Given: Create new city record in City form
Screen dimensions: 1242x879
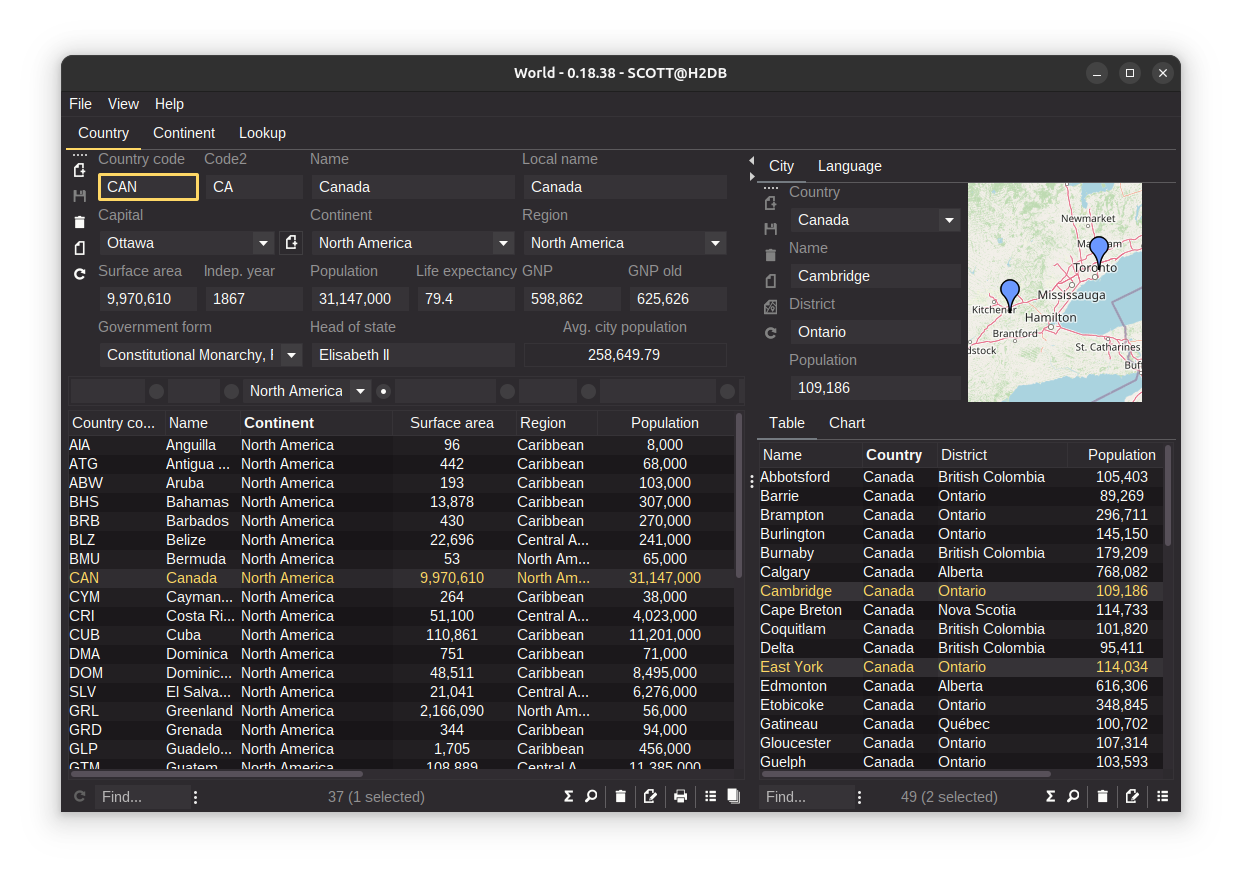Looking at the screenshot, I should click(x=770, y=203).
